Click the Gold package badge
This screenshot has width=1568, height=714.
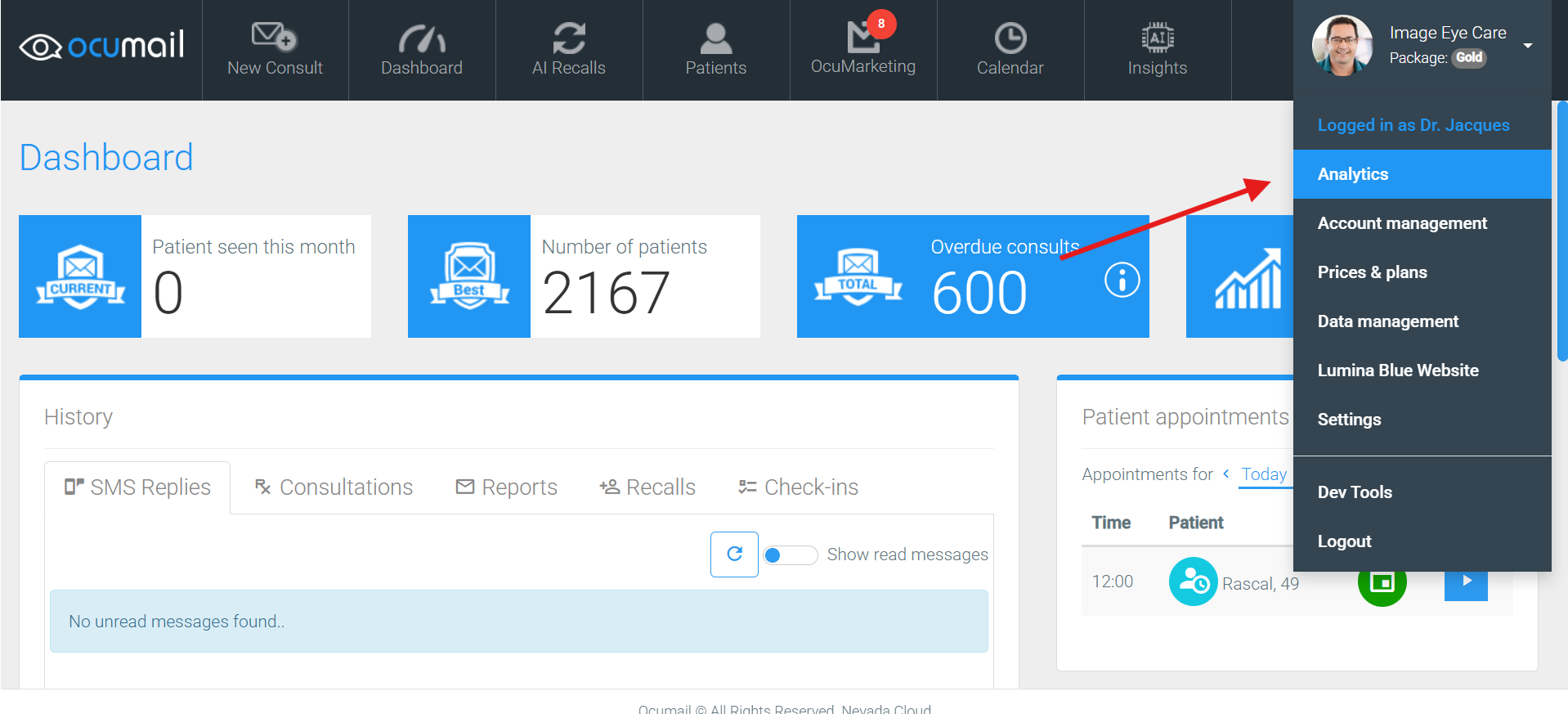click(1469, 58)
